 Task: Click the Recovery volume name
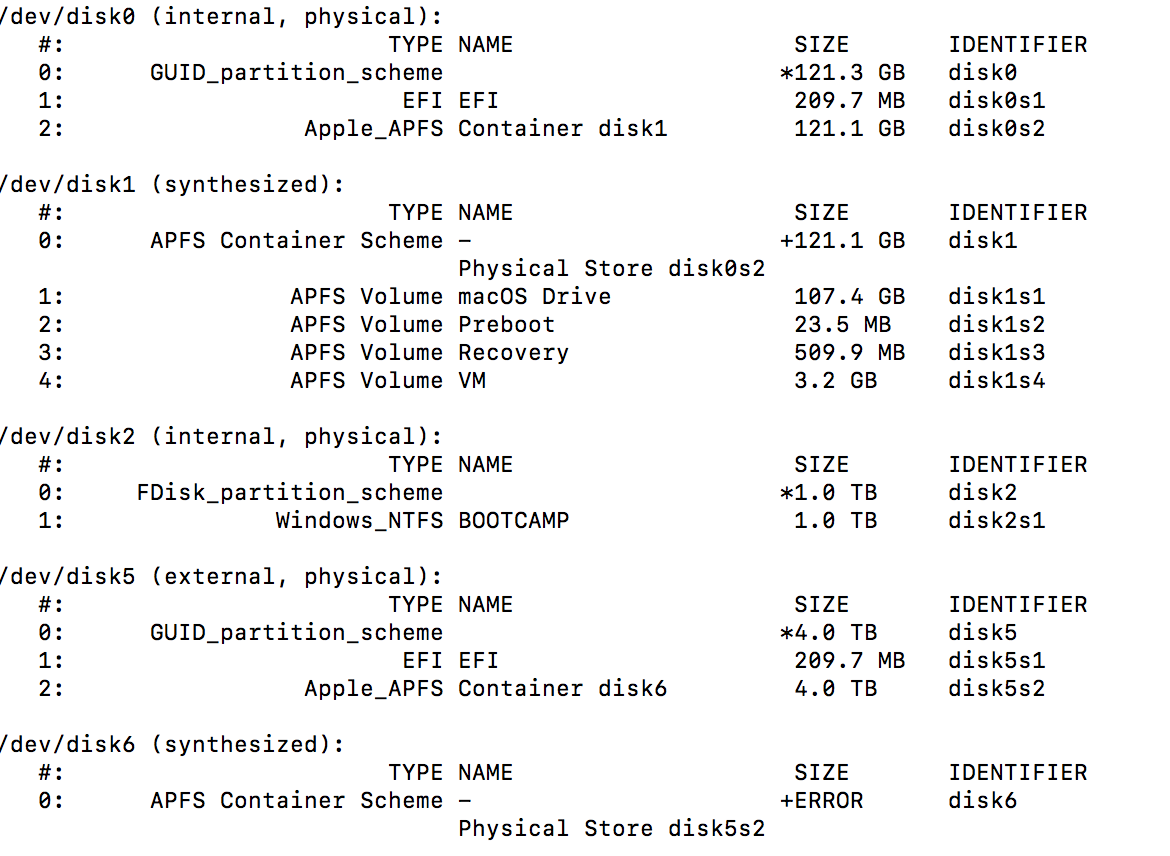tap(513, 353)
